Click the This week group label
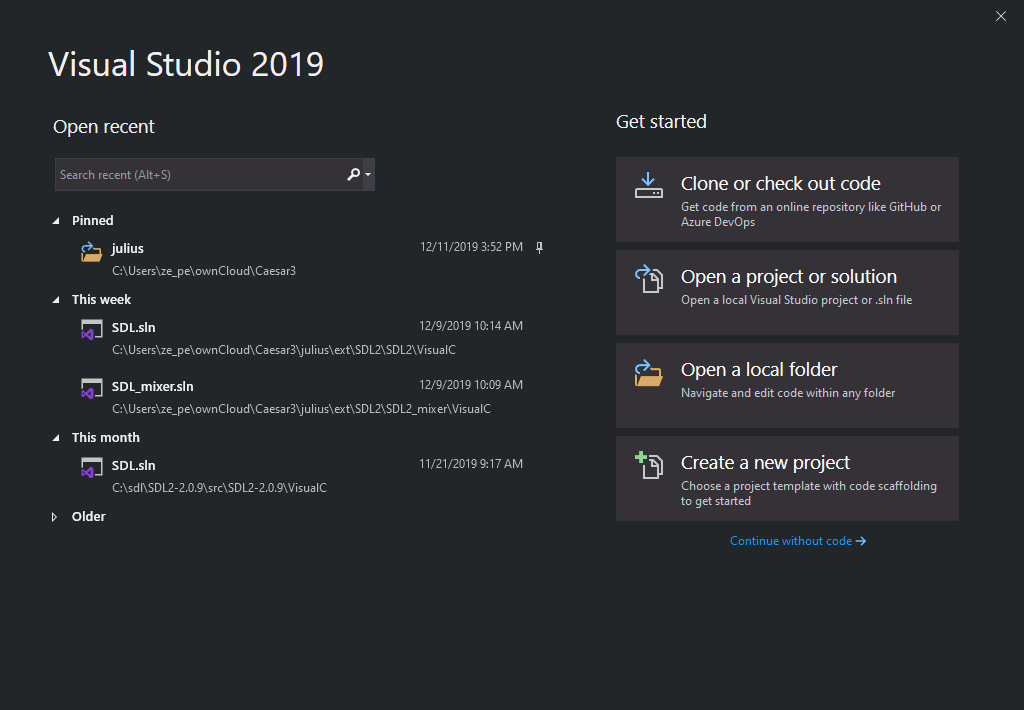The image size is (1024, 710). point(101,300)
